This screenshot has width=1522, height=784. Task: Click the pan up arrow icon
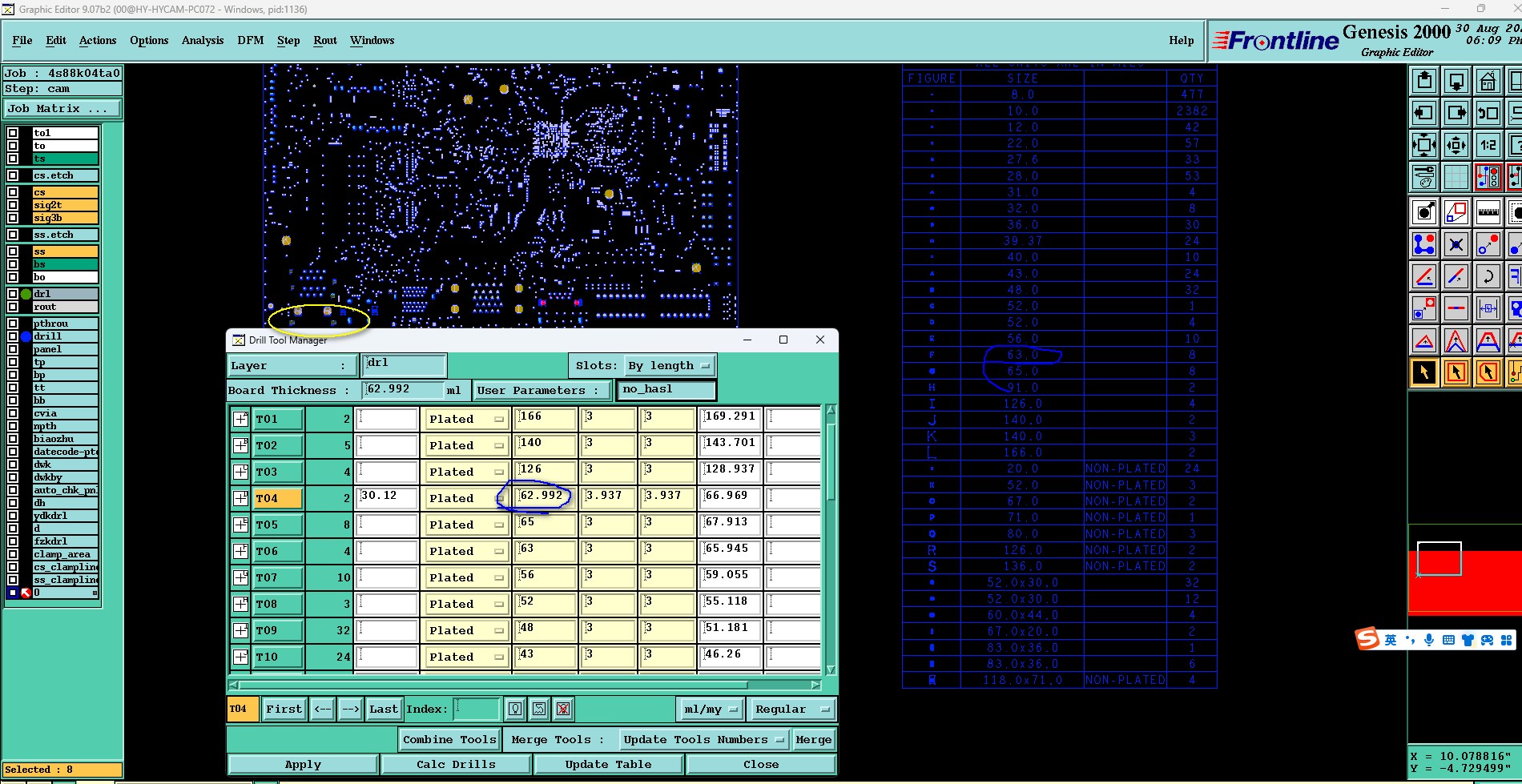(1424, 81)
